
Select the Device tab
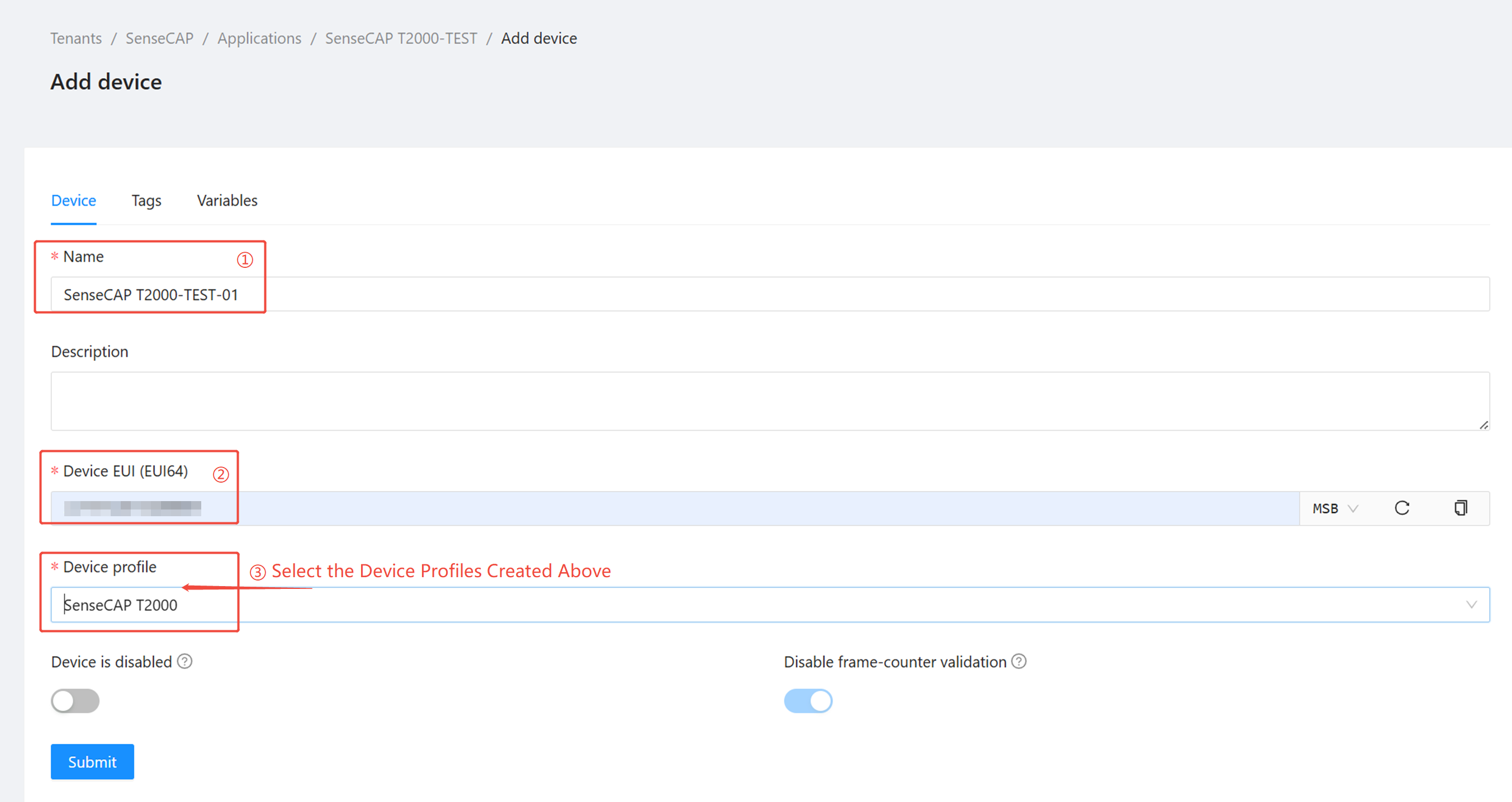(73, 201)
